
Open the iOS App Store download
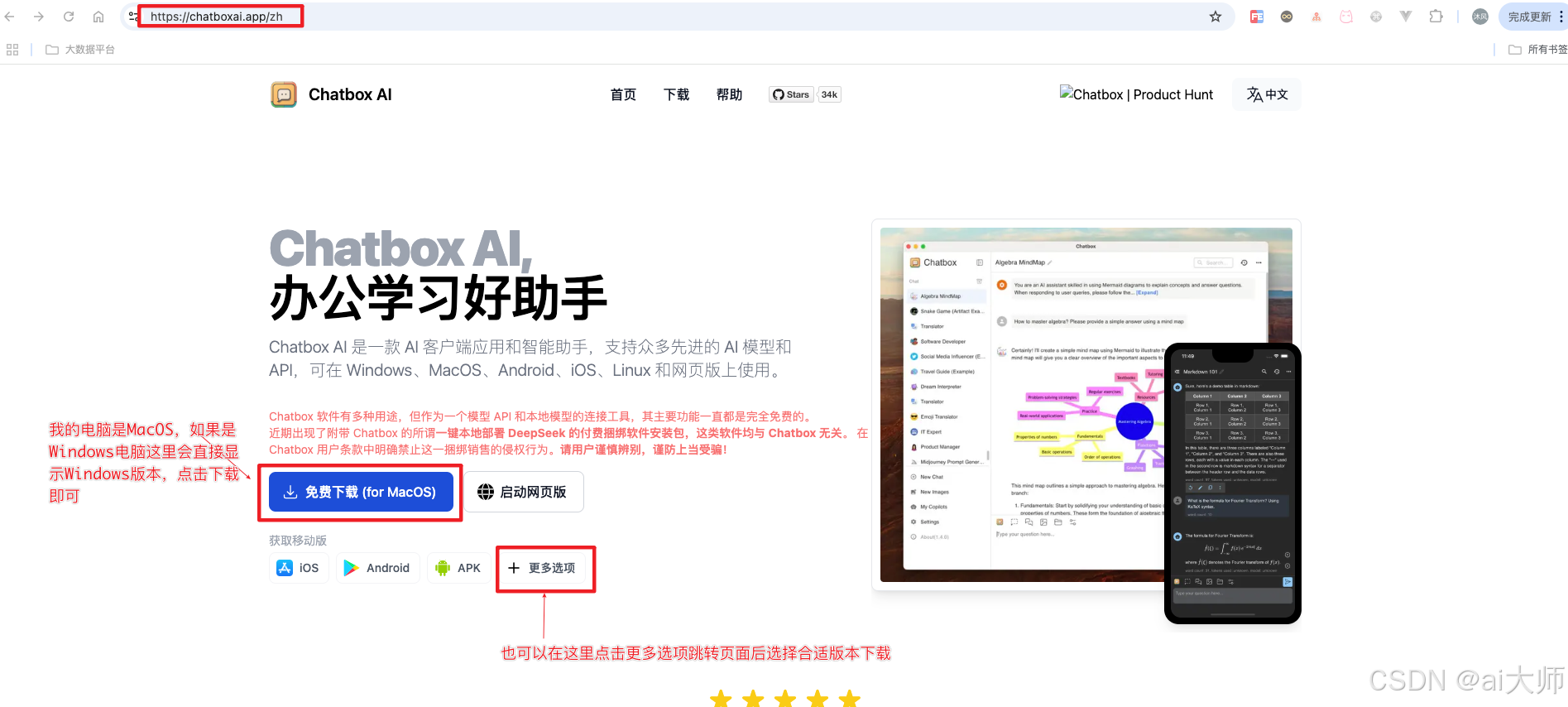pos(299,568)
